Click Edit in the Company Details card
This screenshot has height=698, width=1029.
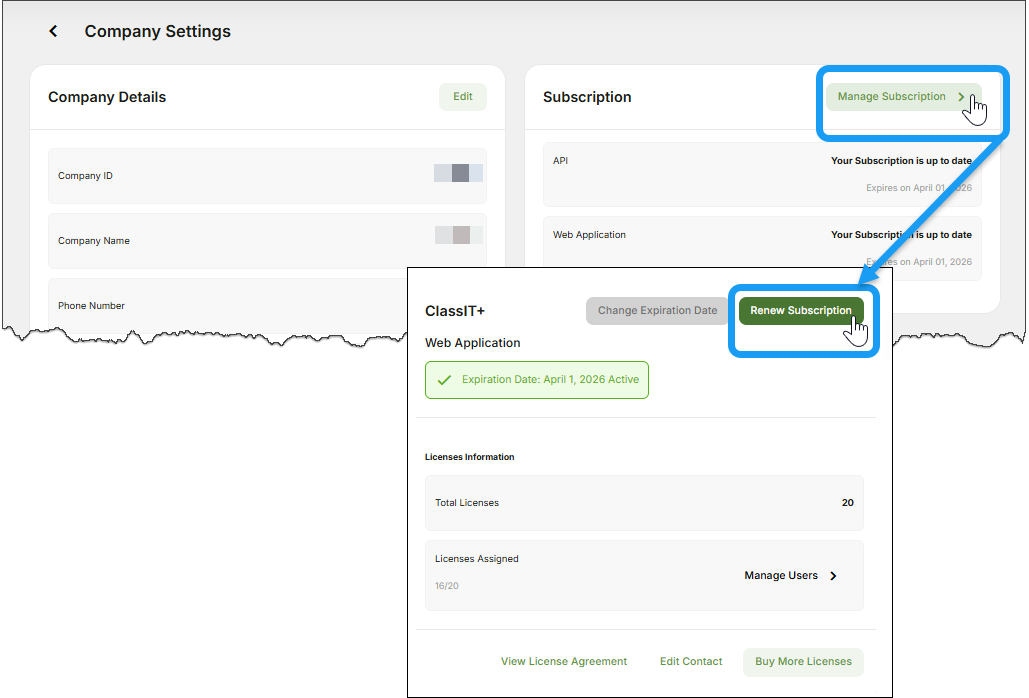coord(462,96)
